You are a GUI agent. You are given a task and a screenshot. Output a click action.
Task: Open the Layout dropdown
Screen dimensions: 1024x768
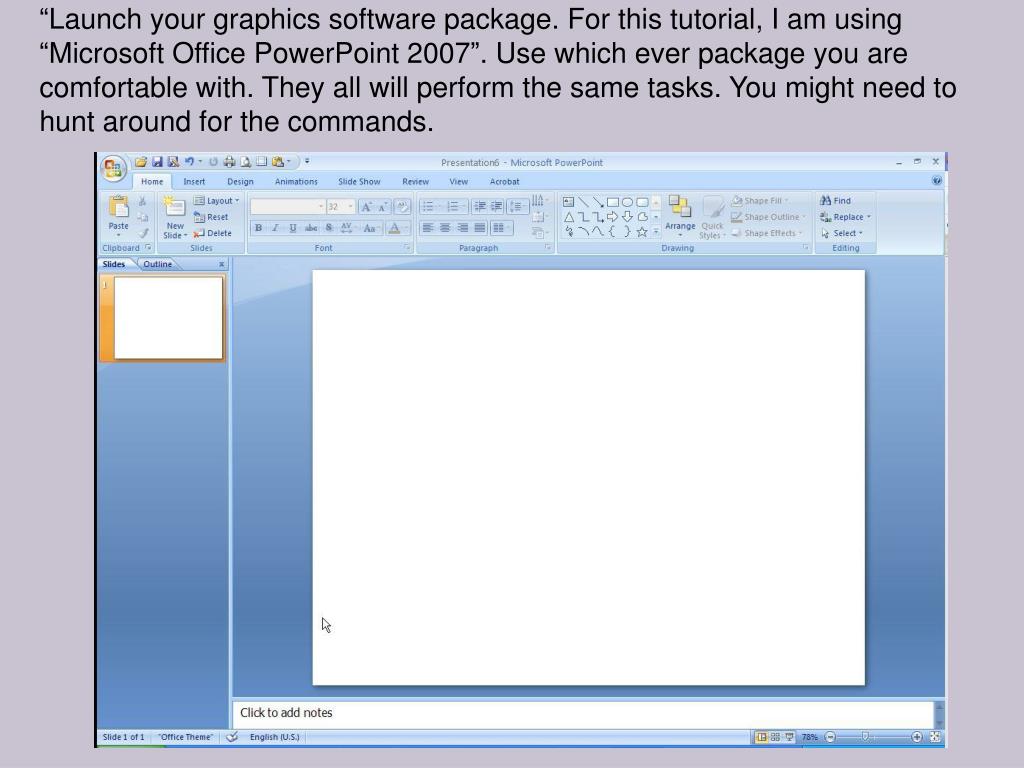[x=217, y=200]
